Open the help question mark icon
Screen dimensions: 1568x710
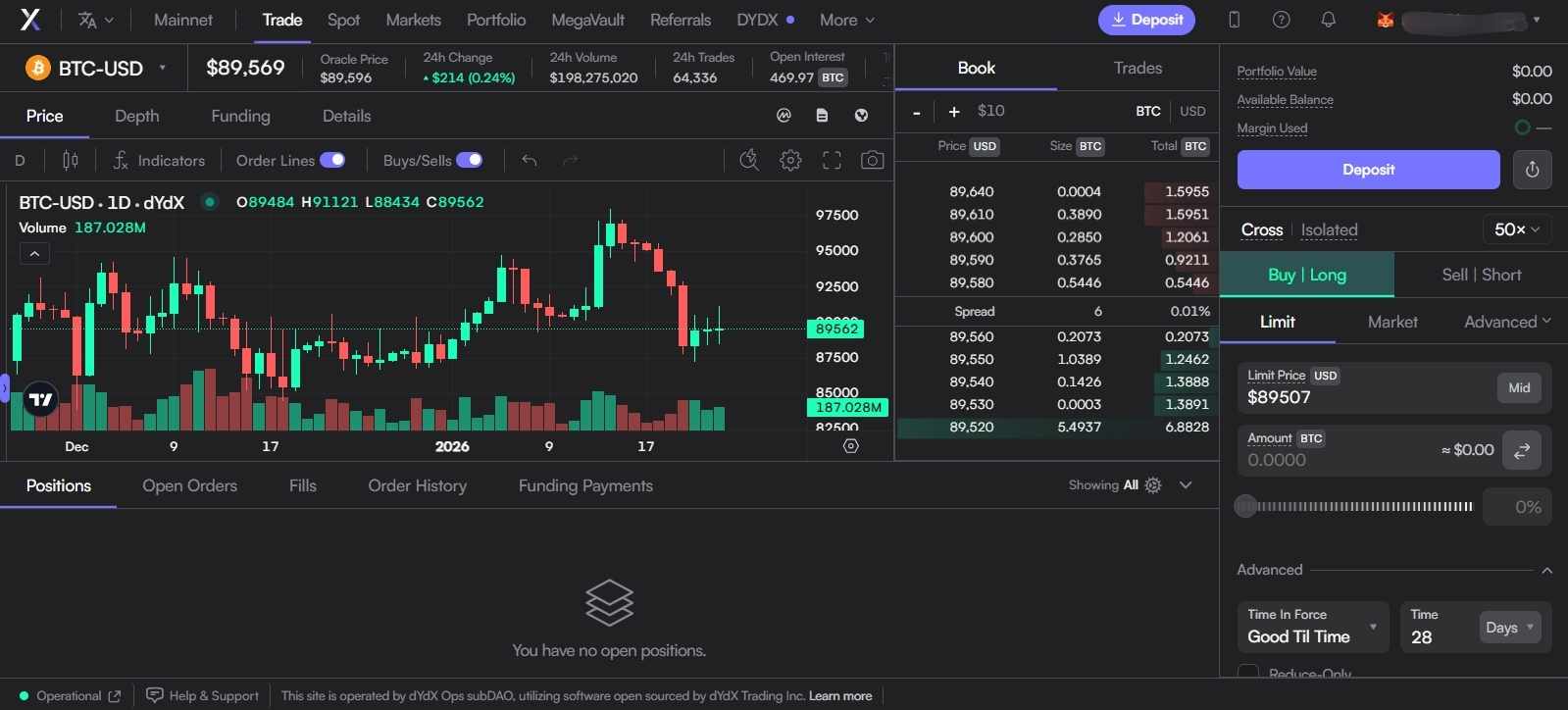tap(1281, 20)
